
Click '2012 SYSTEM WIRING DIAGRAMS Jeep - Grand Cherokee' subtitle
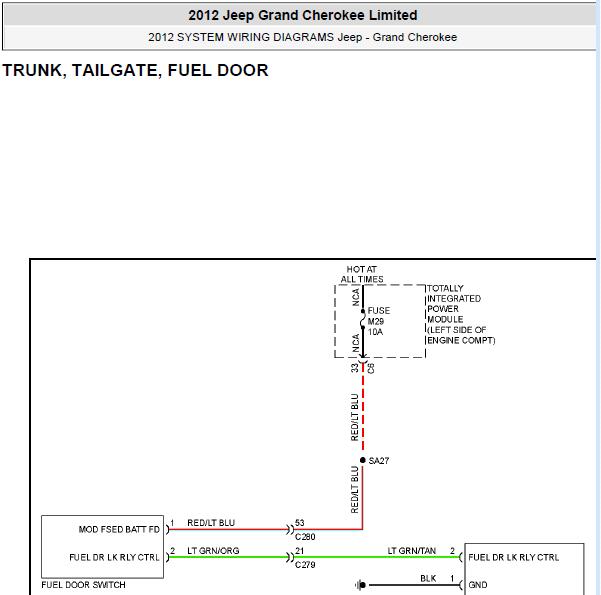click(302, 37)
